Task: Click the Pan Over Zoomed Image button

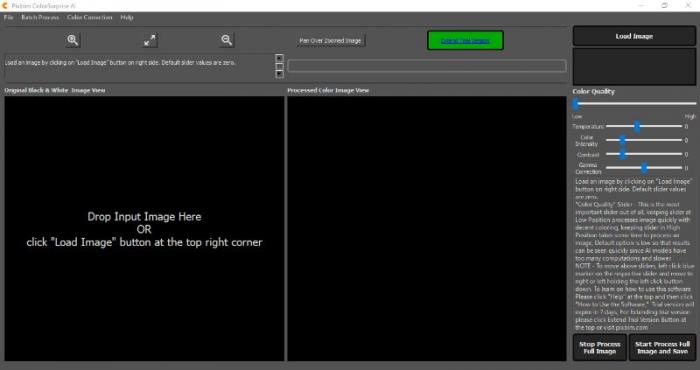Action: click(330, 41)
